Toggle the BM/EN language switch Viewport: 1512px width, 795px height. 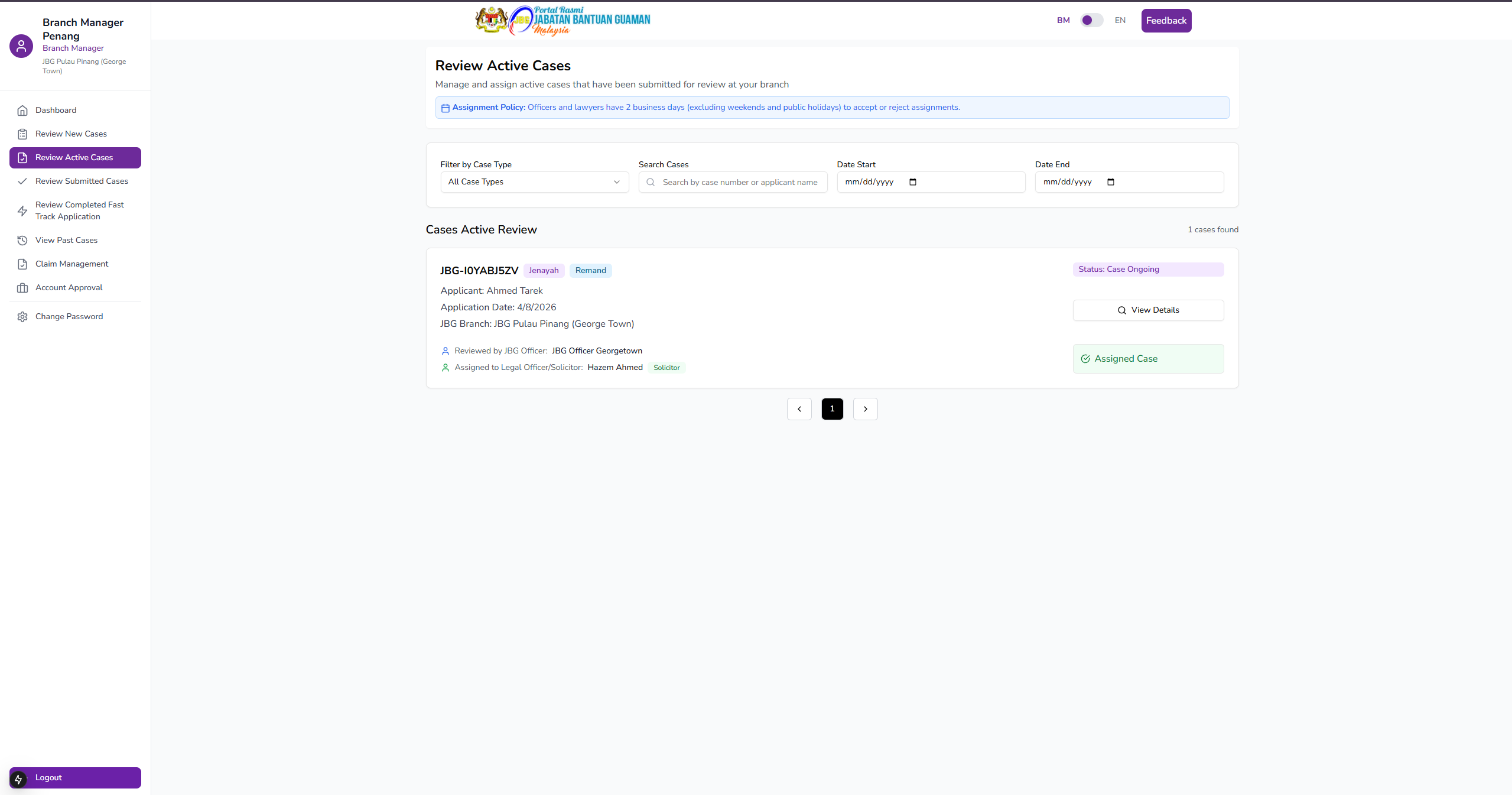click(1091, 21)
